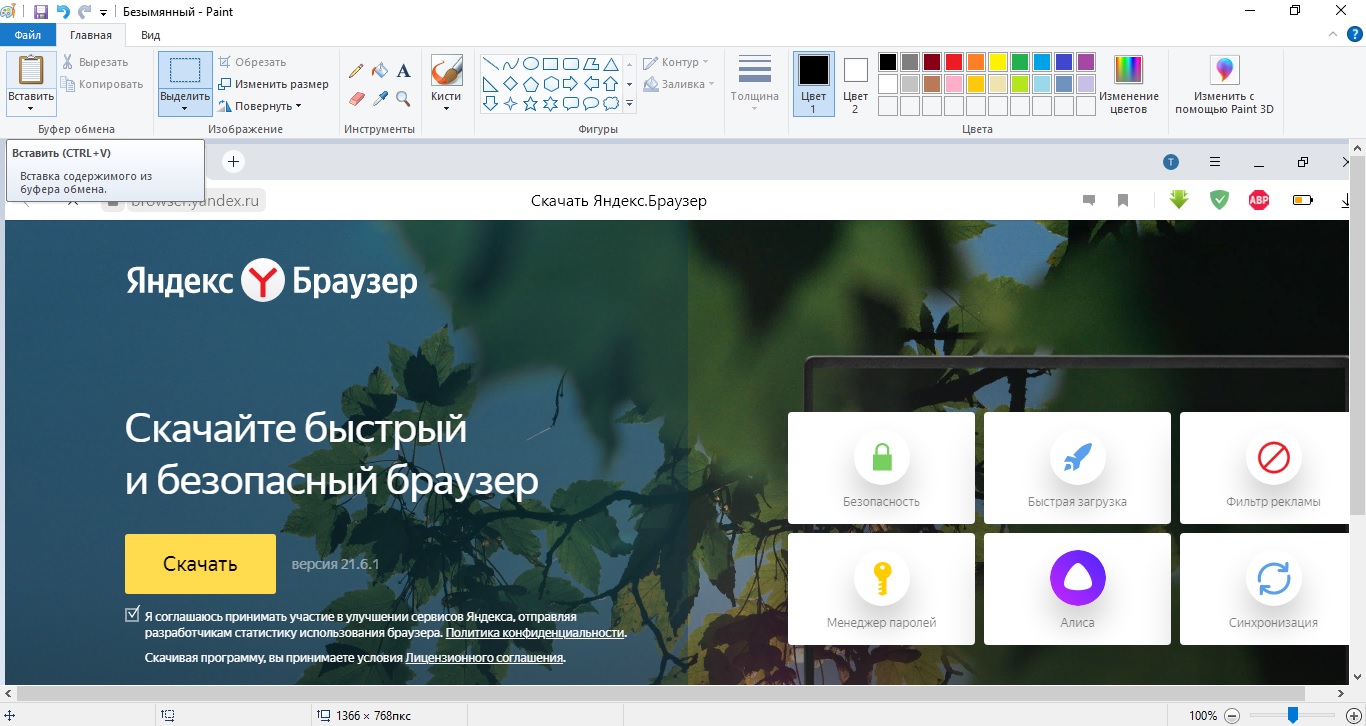Toggle the Color 2 selector

(x=855, y=84)
